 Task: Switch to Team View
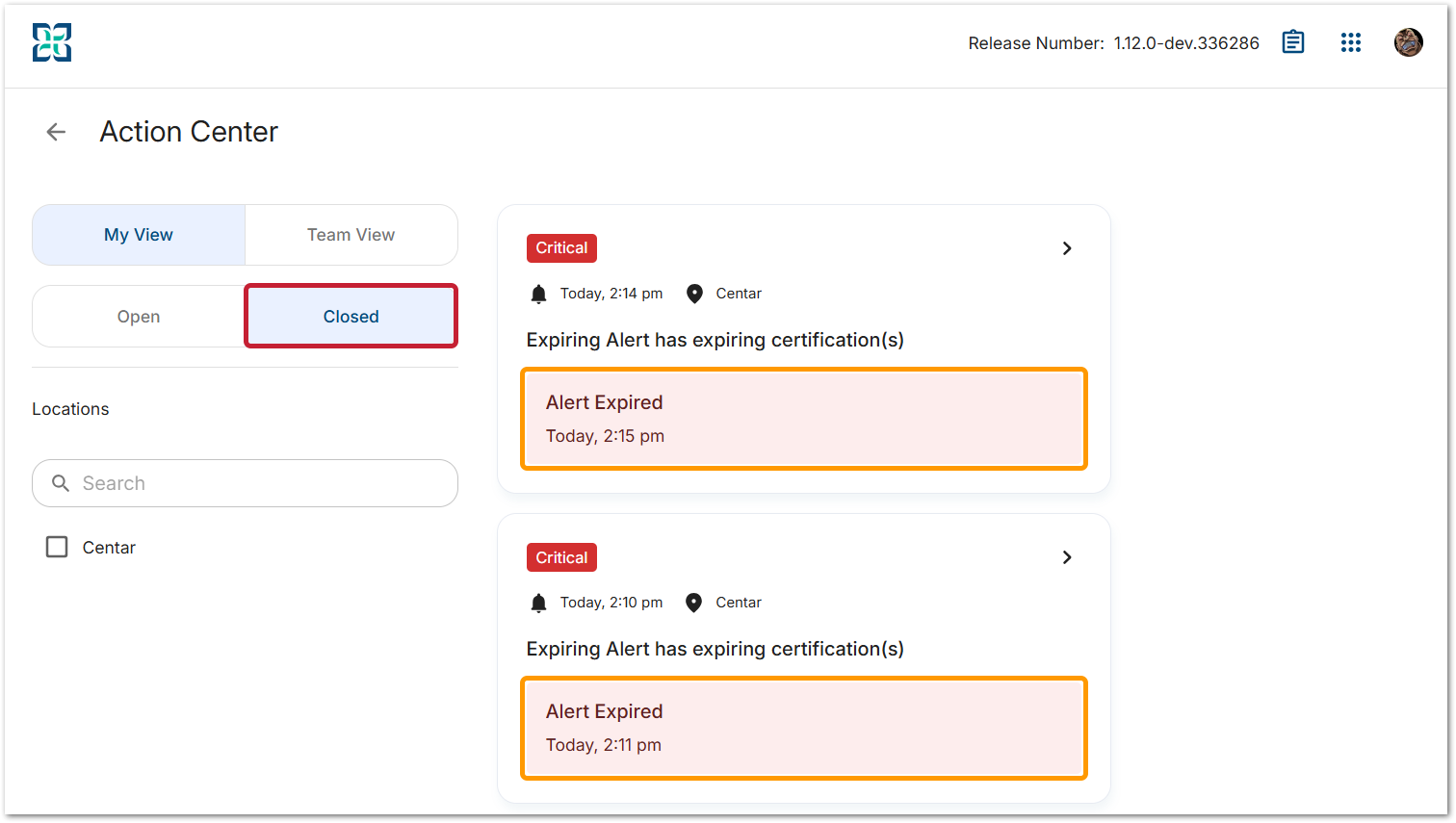tap(351, 235)
